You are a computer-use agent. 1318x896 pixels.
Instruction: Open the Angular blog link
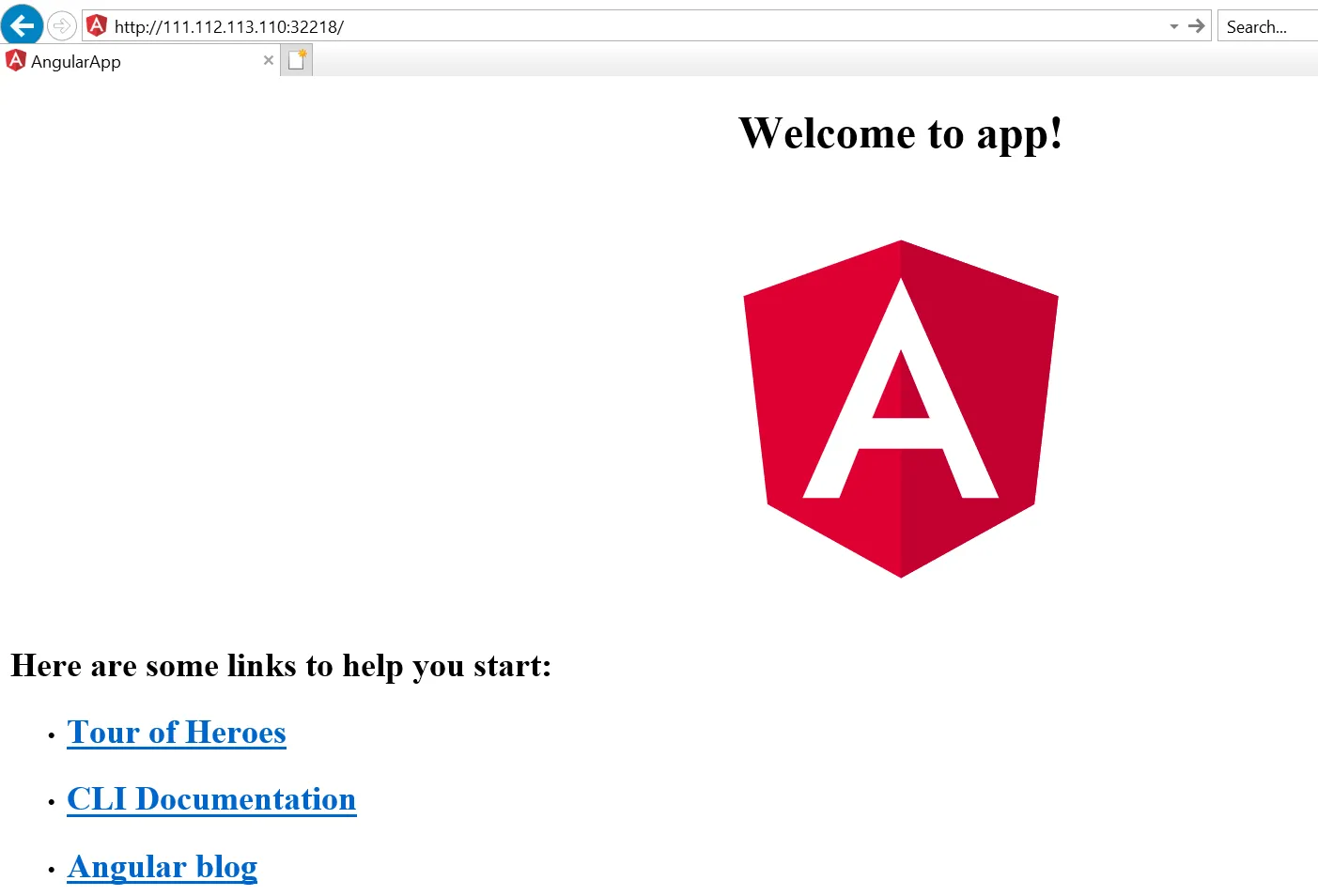click(x=163, y=867)
